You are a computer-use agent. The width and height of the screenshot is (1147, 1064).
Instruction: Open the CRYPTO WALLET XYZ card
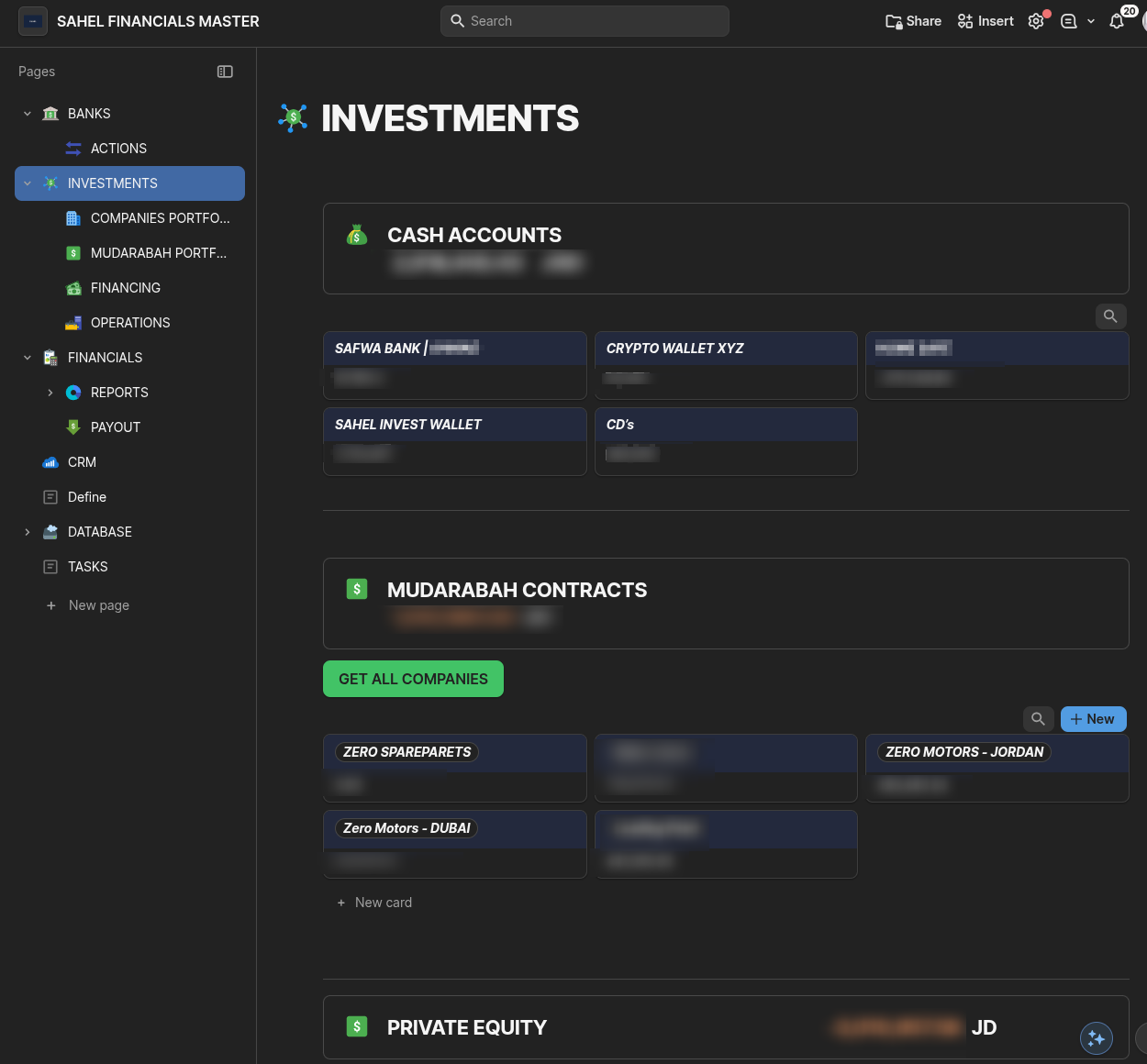(x=726, y=365)
